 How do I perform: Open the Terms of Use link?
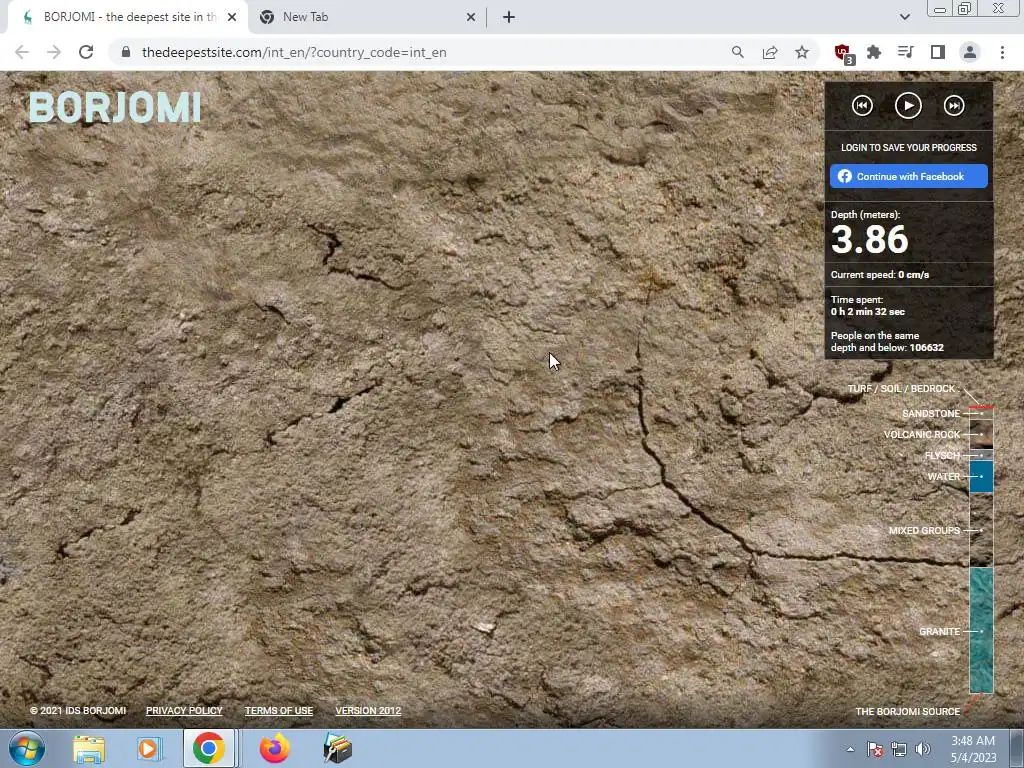pos(279,711)
